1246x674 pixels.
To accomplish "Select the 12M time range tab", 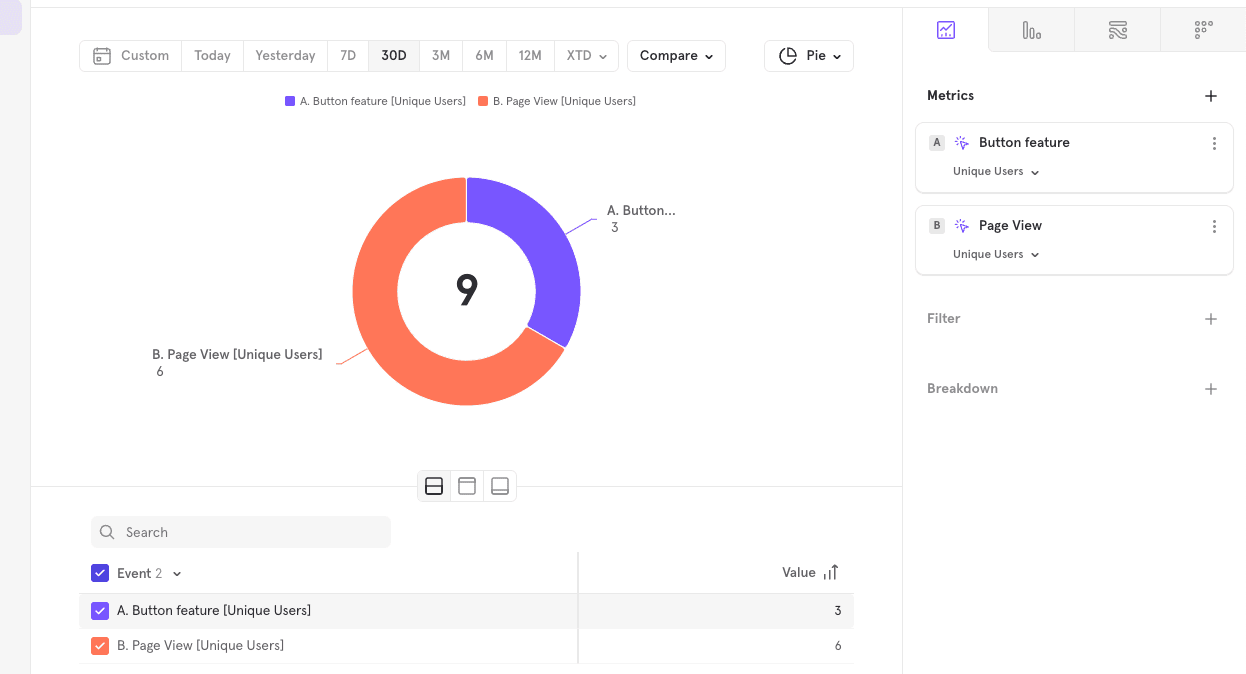I will tap(530, 56).
